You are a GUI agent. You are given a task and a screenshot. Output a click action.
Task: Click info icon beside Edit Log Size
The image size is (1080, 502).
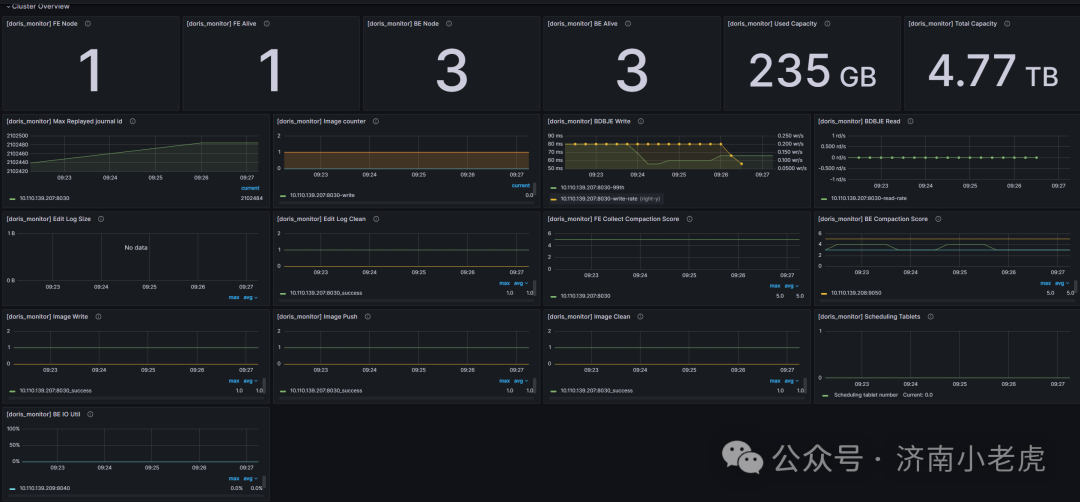click(x=101, y=219)
